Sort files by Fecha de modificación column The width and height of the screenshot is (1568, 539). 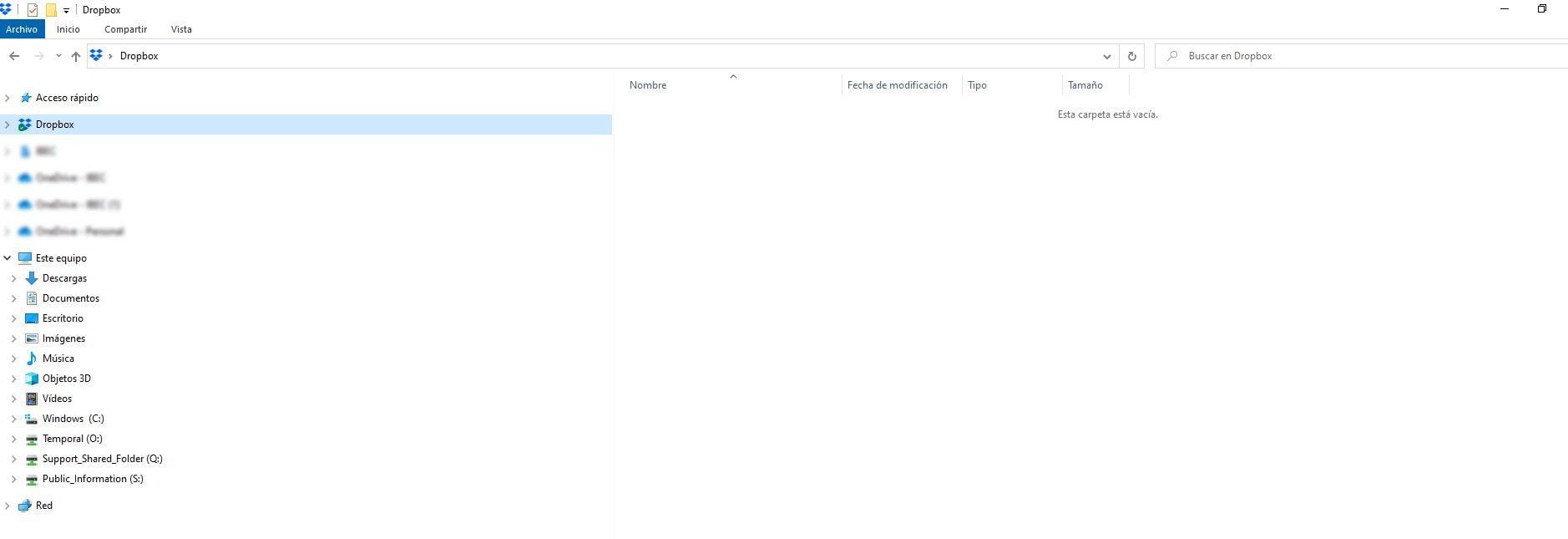click(x=897, y=85)
